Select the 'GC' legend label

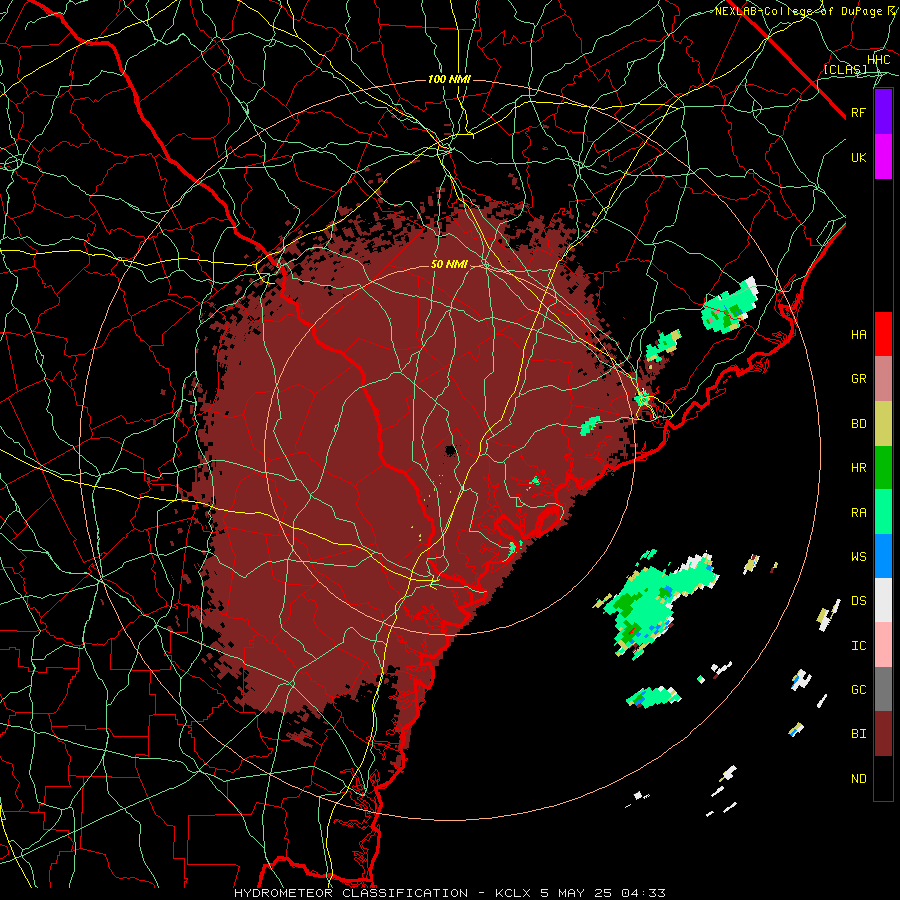click(x=858, y=690)
